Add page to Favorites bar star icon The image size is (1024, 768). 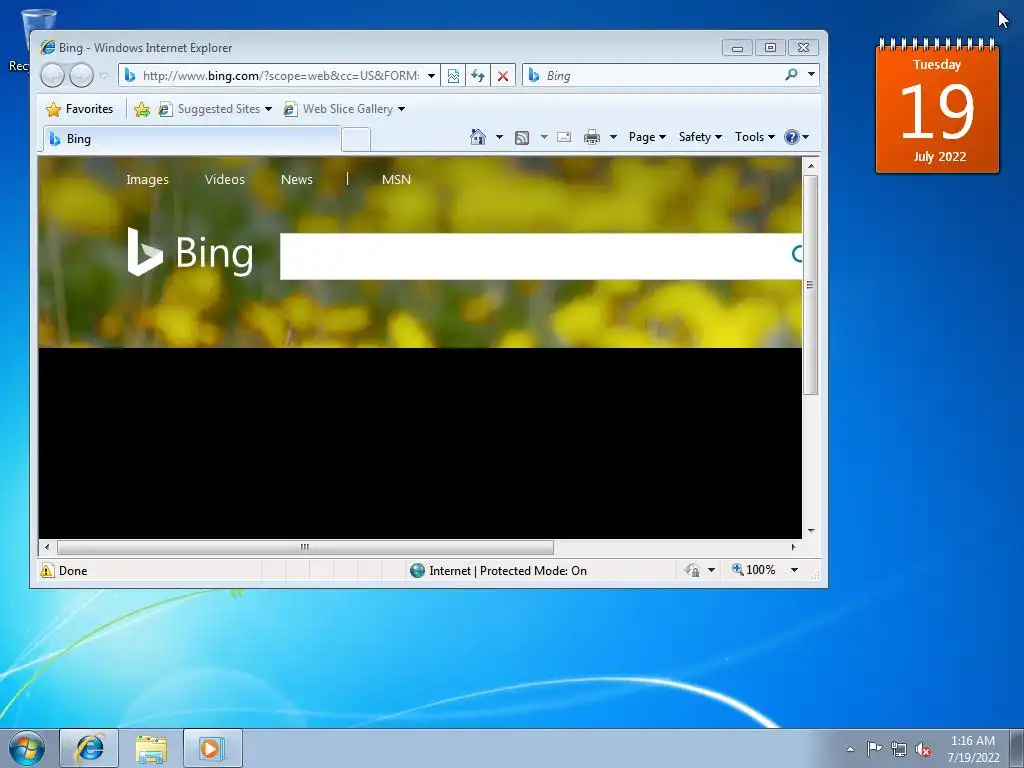pos(142,109)
